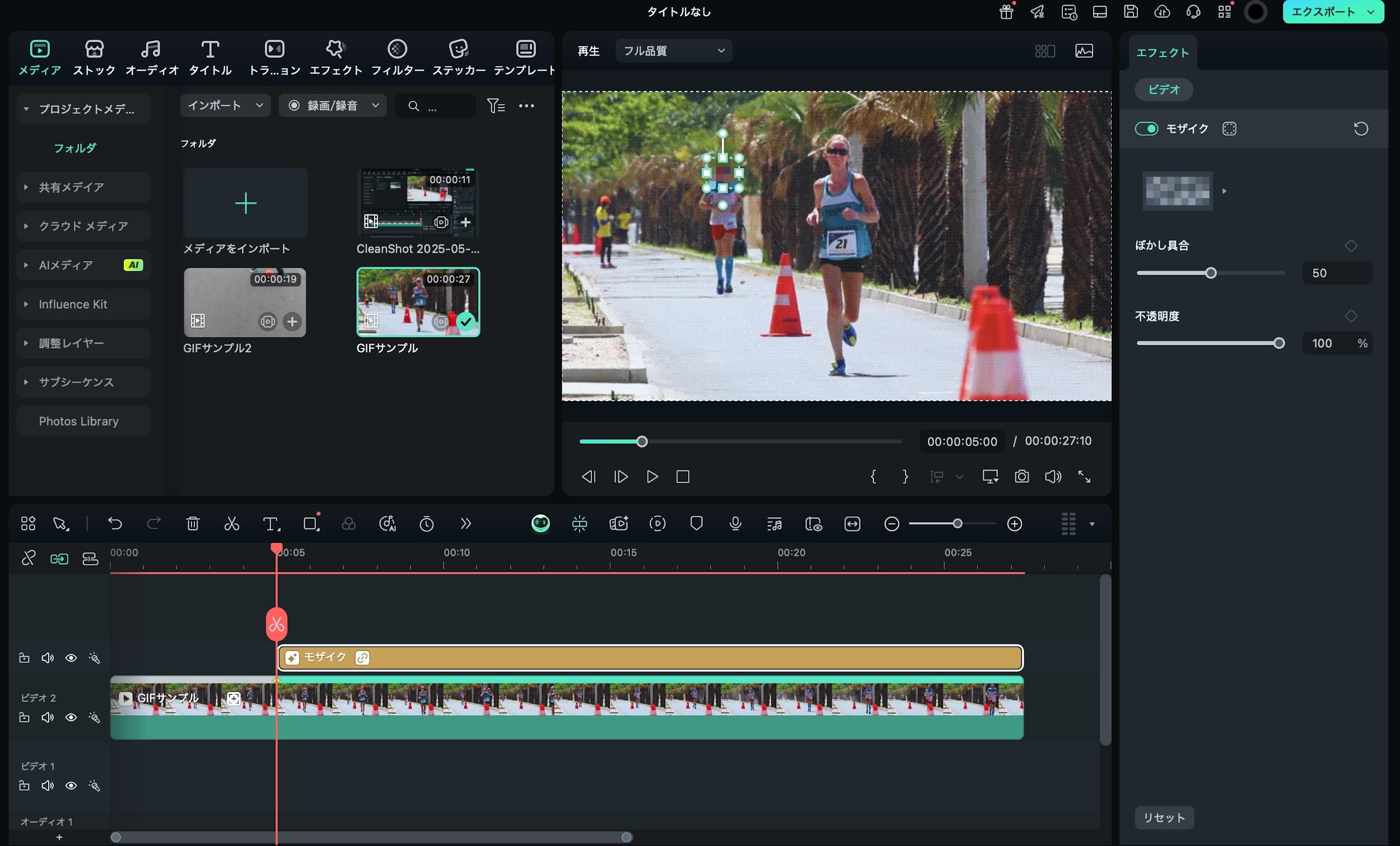This screenshot has width=1400, height=846.
Task: Add keyframe for 不透明度
Action: [1351, 315]
